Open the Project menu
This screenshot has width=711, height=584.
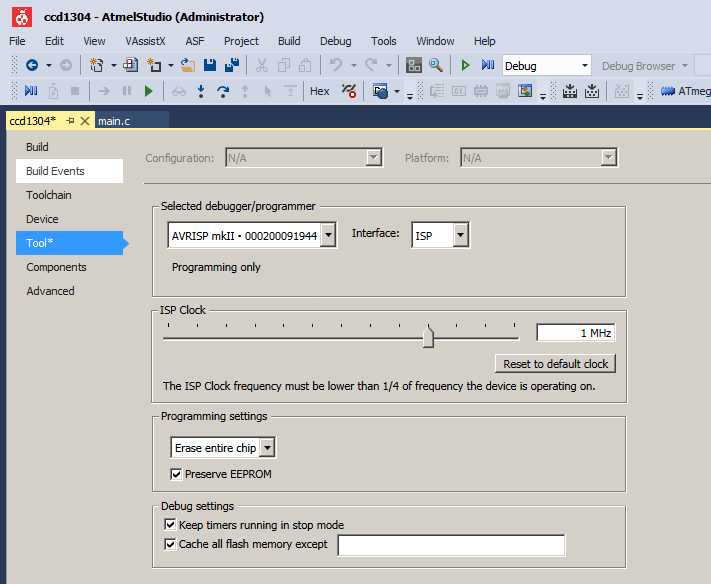pos(241,41)
